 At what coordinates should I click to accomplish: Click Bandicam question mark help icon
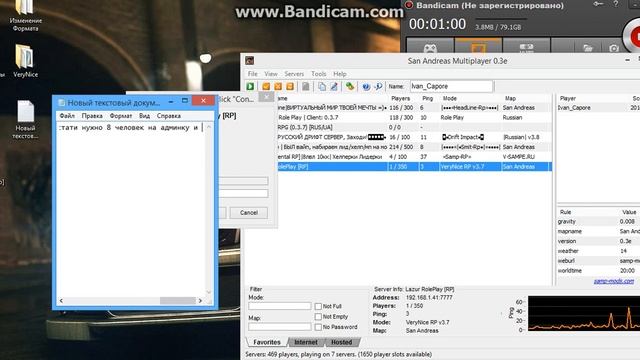pos(616,4)
